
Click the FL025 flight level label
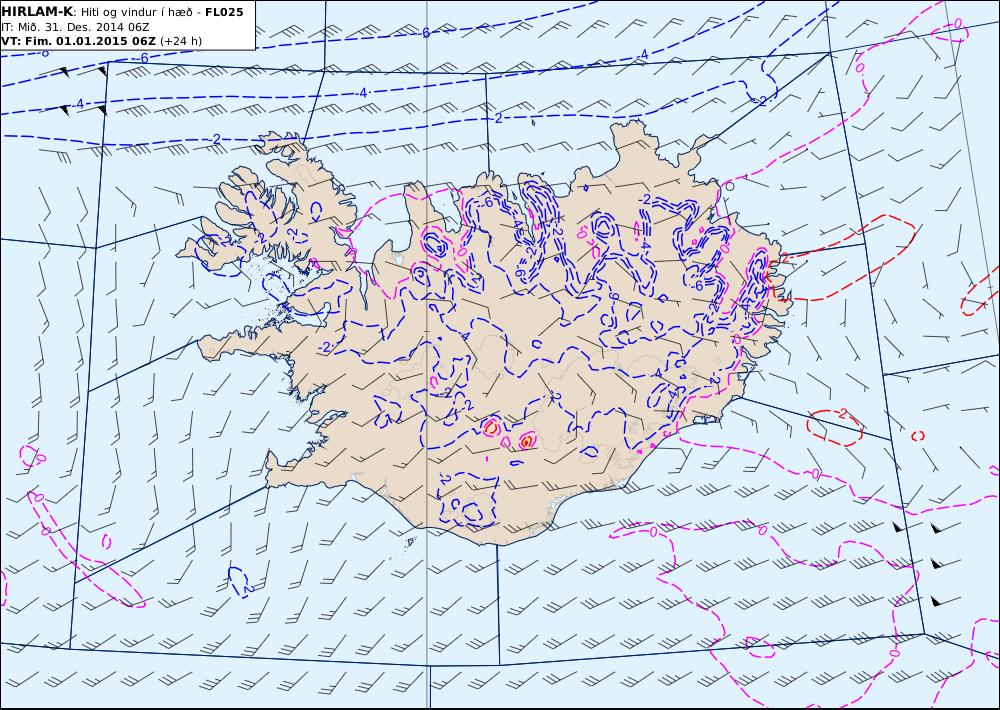(224, 12)
